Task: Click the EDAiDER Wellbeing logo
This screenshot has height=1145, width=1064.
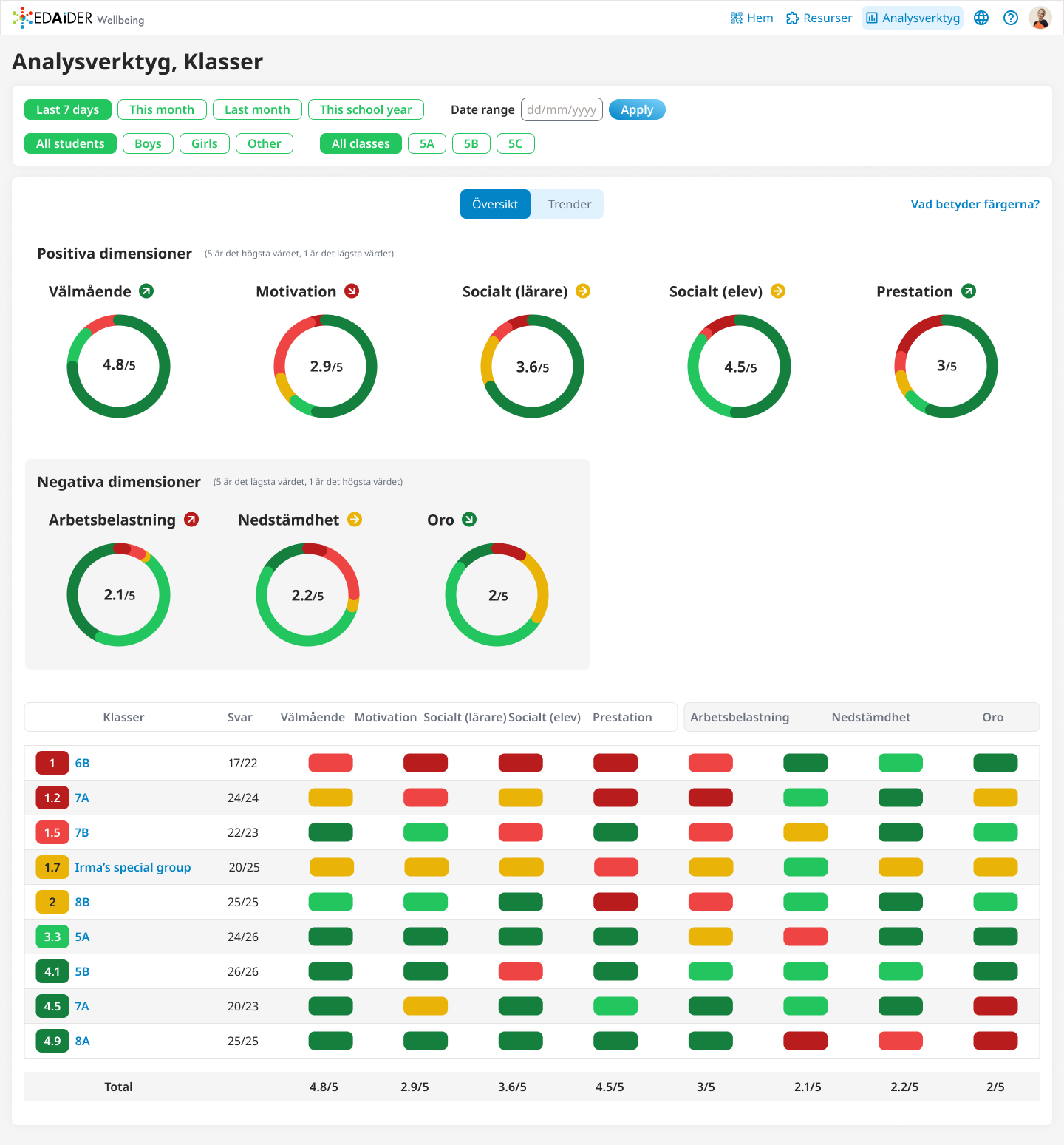Action: (78, 18)
